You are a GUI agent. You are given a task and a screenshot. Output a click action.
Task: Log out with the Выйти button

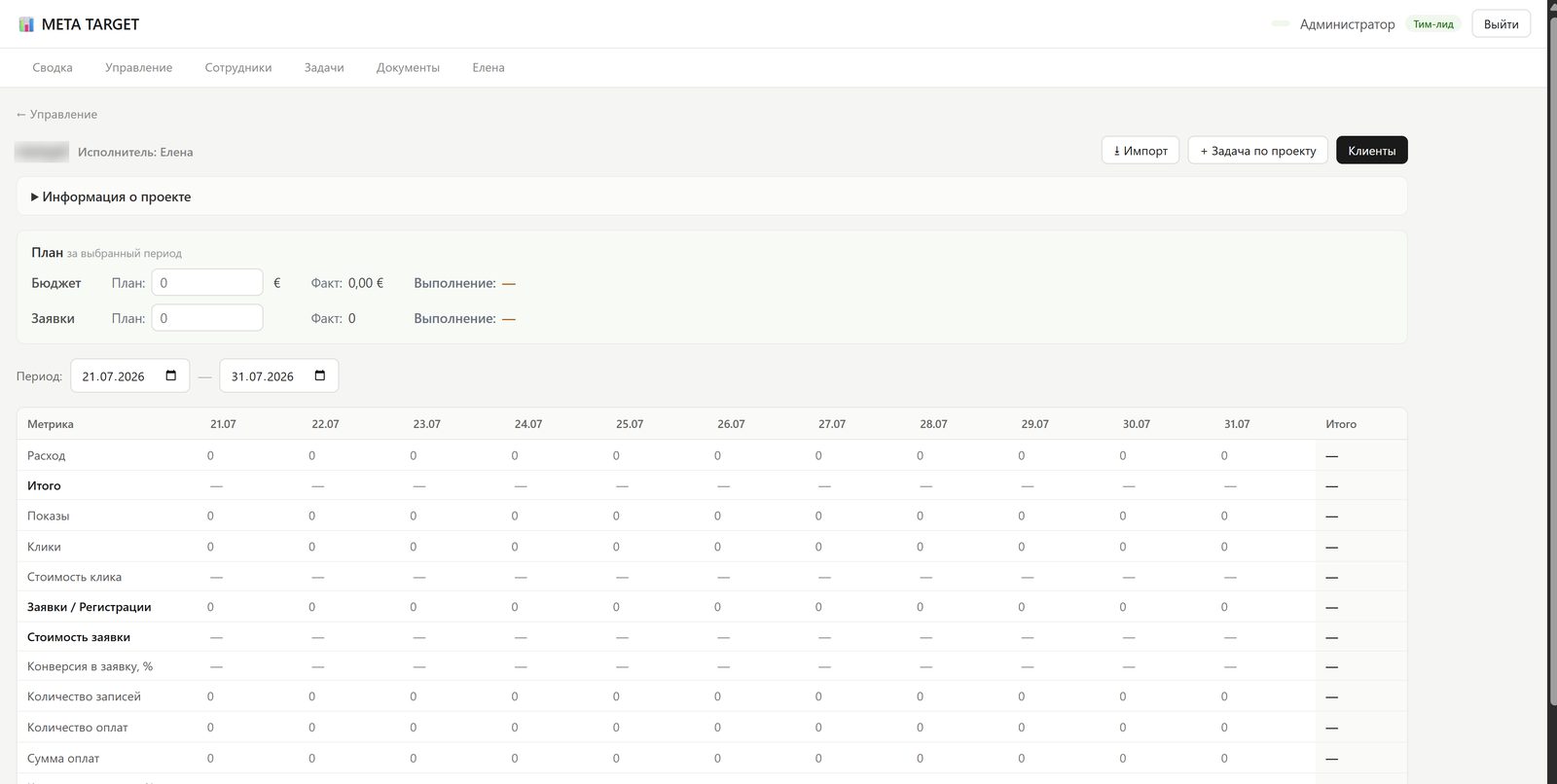tap(1501, 24)
